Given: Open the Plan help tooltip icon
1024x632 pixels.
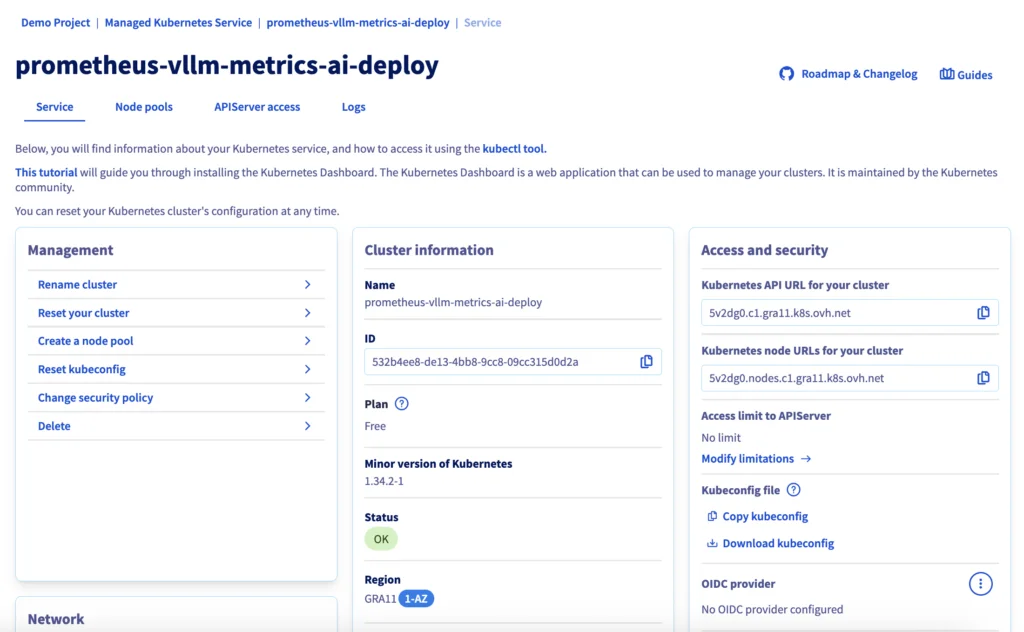Looking at the screenshot, I should pyautogui.click(x=400, y=404).
